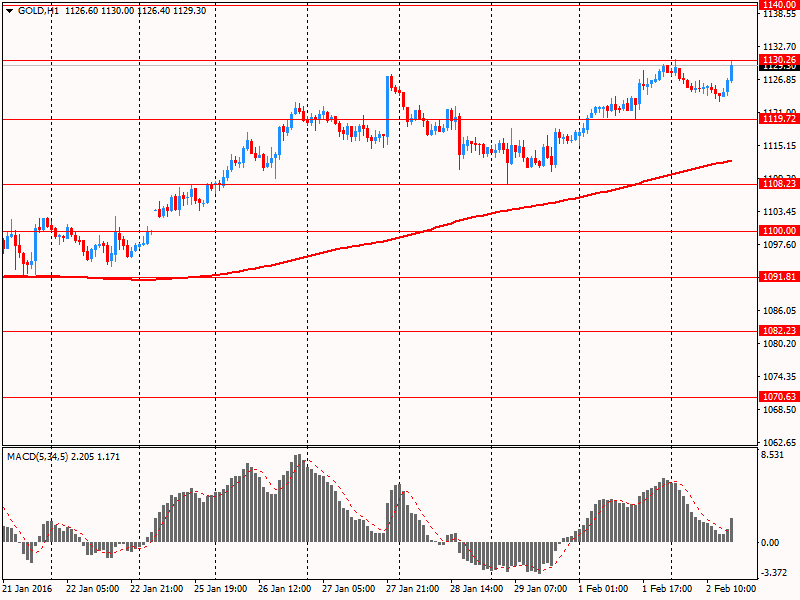Image resolution: width=800 pixels, height=600 pixels.
Task: Select the 1108.23 red level label
Action: click(779, 184)
